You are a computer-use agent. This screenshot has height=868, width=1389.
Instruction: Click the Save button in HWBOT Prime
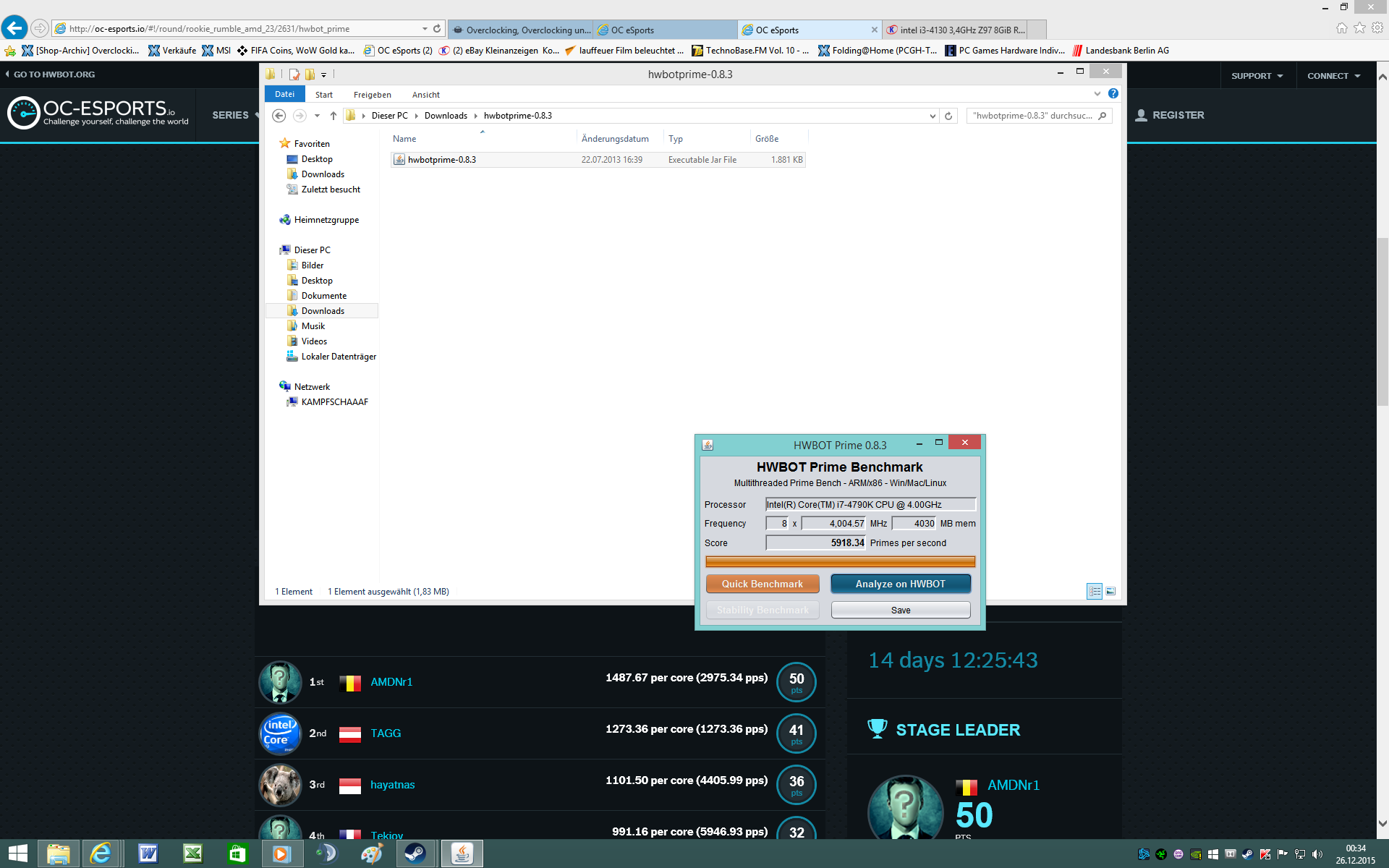click(901, 610)
